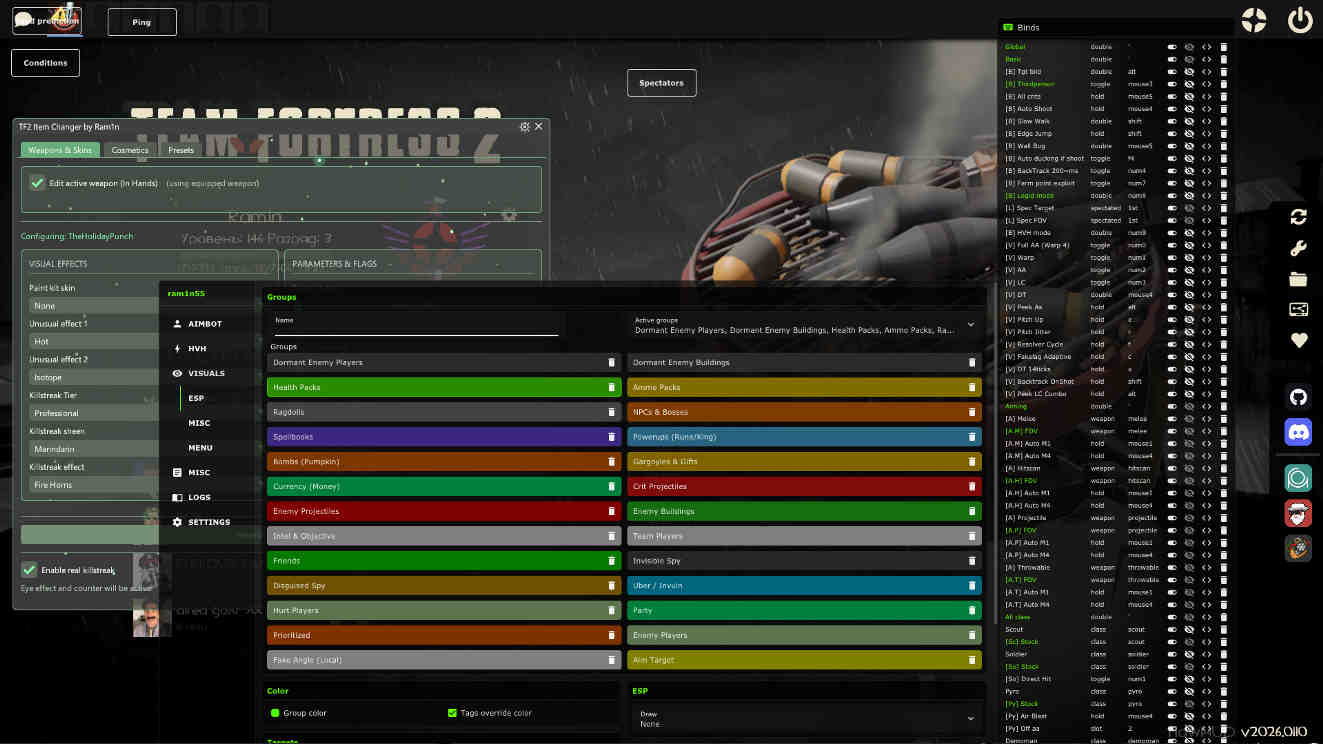Open the wrench tools icon
1323x744 pixels.
pos(1298,248)
